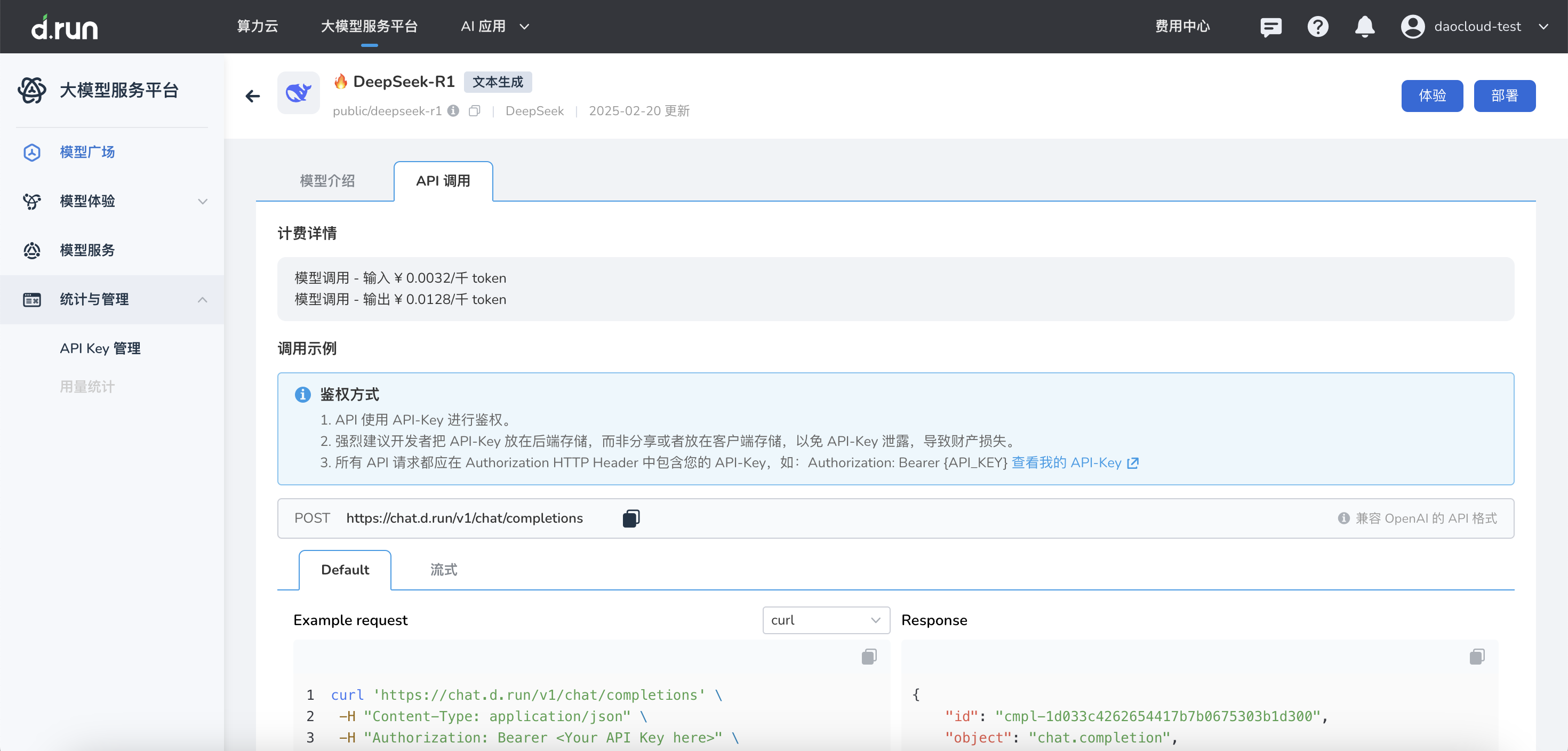
Task: Open 模型广场 in the sidebar
Action: click(87, 152)
